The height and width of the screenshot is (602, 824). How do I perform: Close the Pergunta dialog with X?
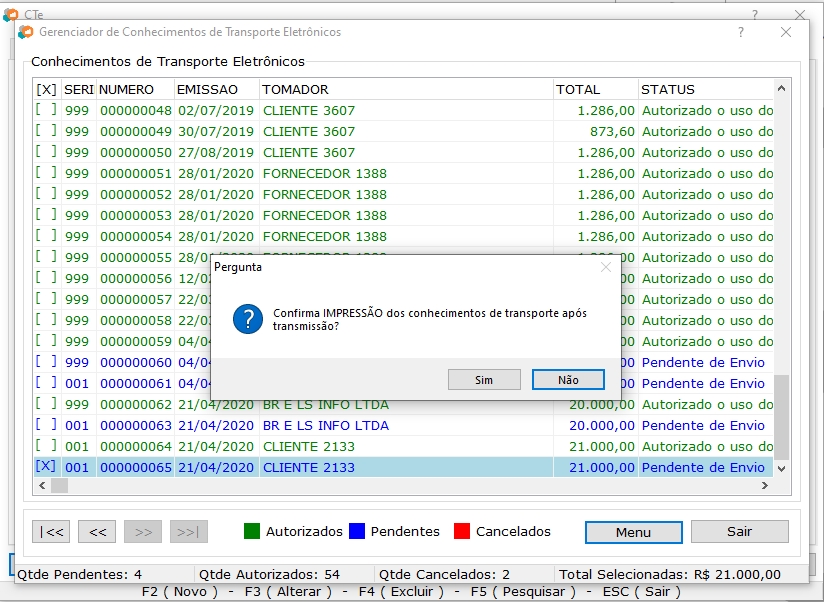pos(605,267)
